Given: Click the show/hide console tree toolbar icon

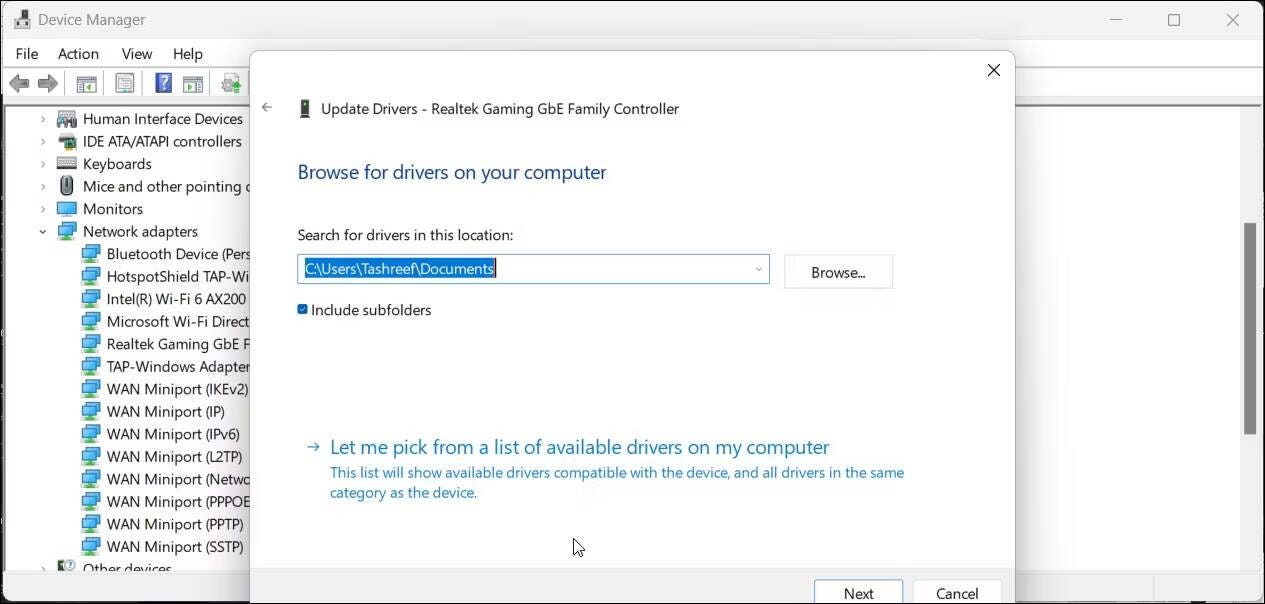Looking at the screenshot, I should coord(86,82).
